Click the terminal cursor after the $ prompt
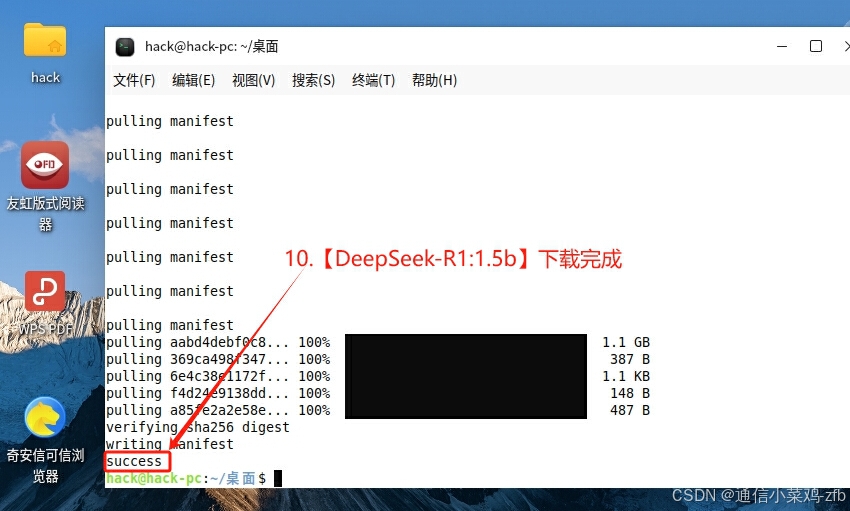Screen dimensions: 850x511 [x=278, y=478]
